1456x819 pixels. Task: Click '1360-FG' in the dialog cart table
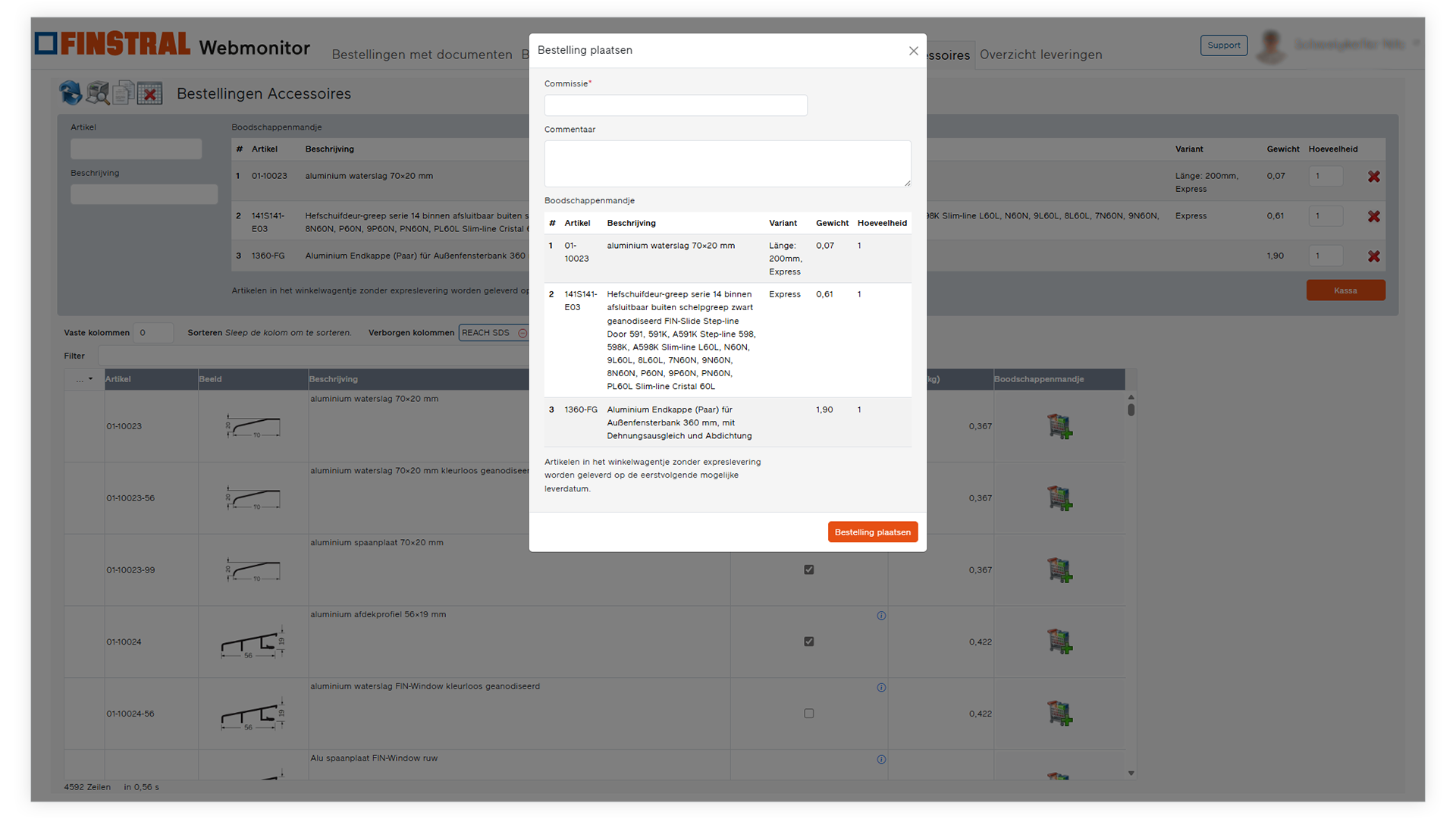[x=581, y=409]
